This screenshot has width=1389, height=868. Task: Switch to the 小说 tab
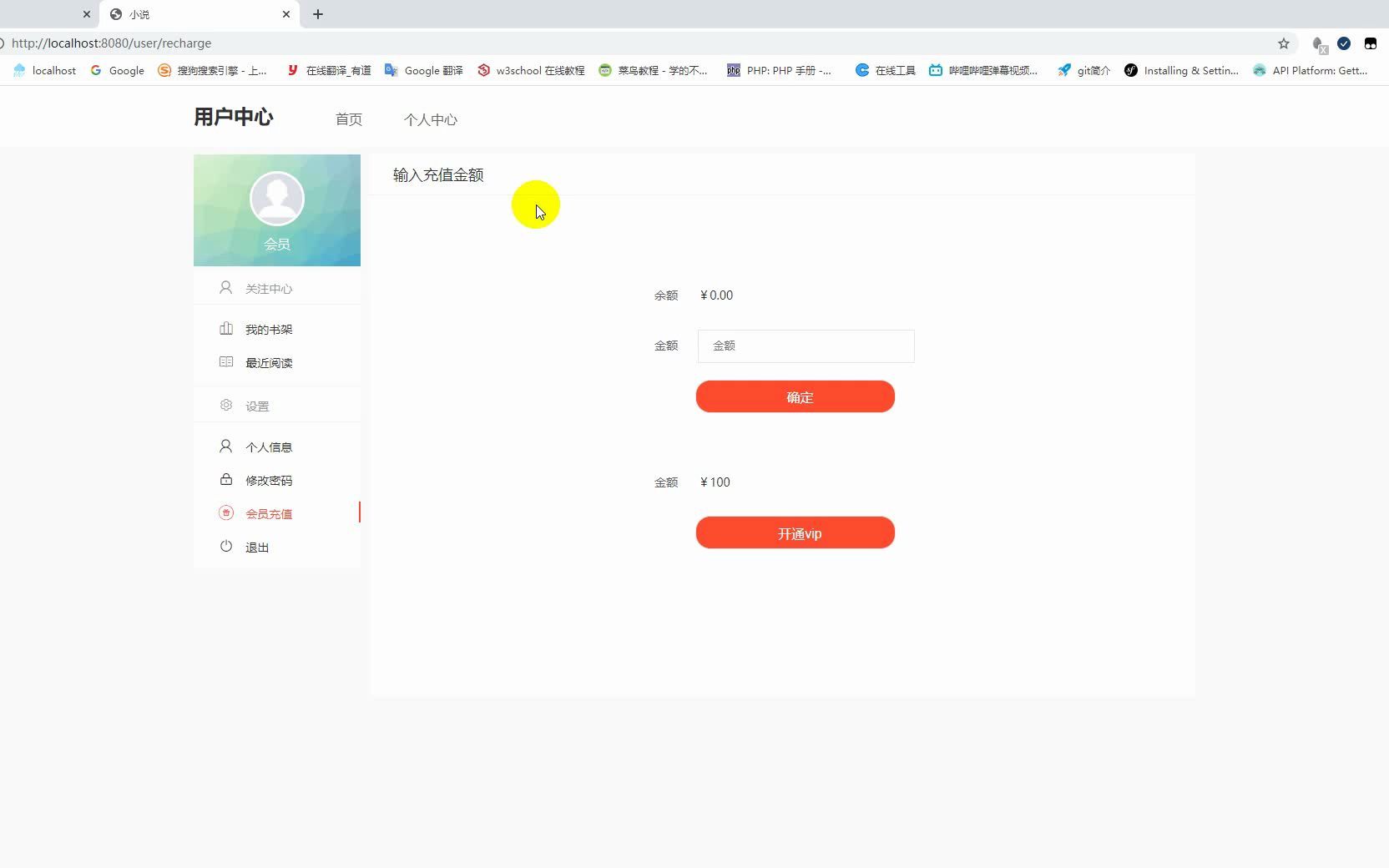[x=199, y=14]
